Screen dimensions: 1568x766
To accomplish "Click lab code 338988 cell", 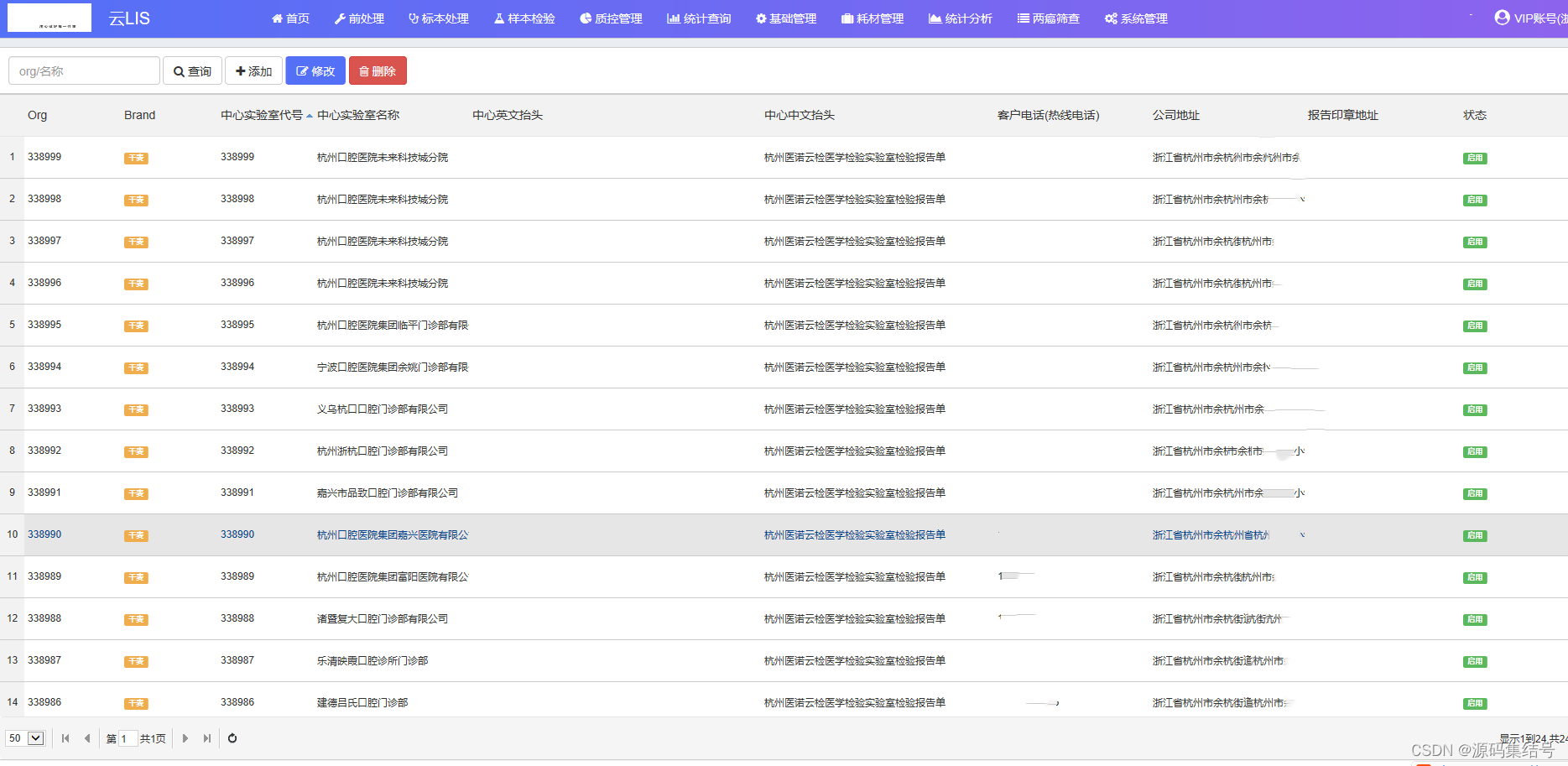I will pyautogui.click(x=237, y=618).
